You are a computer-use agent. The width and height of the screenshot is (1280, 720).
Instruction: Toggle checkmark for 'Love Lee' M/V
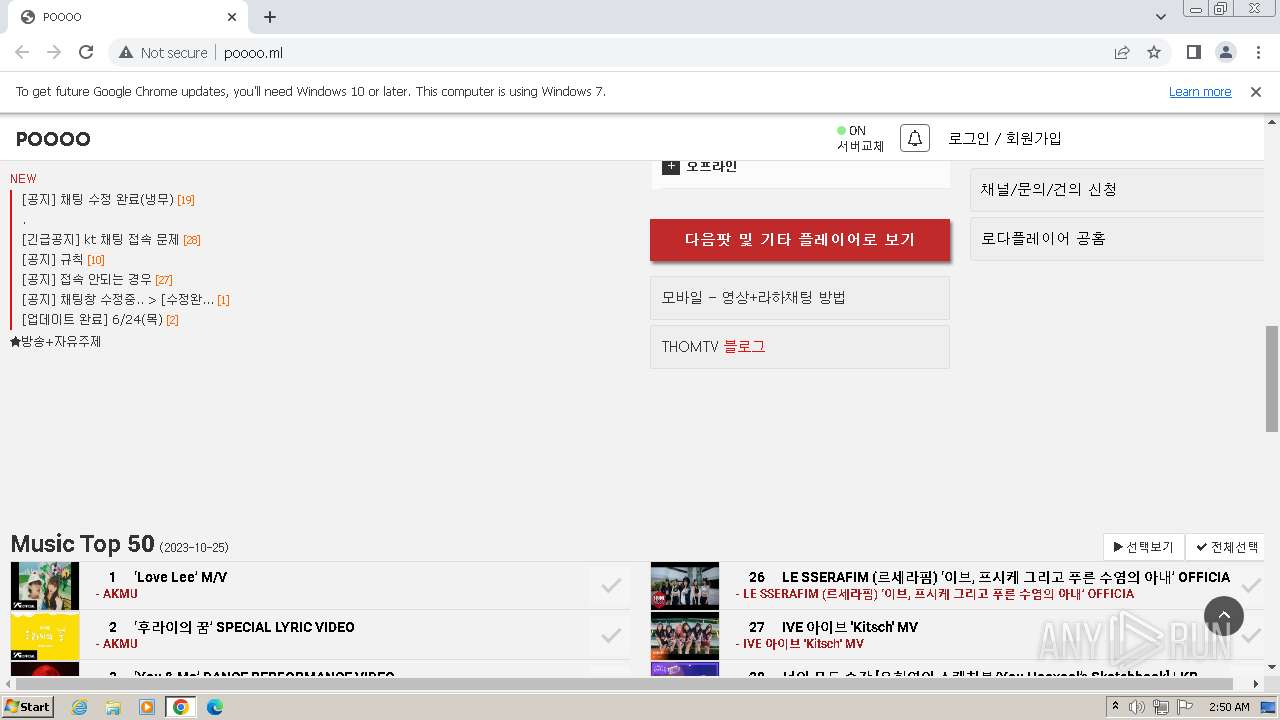point(611,586)
